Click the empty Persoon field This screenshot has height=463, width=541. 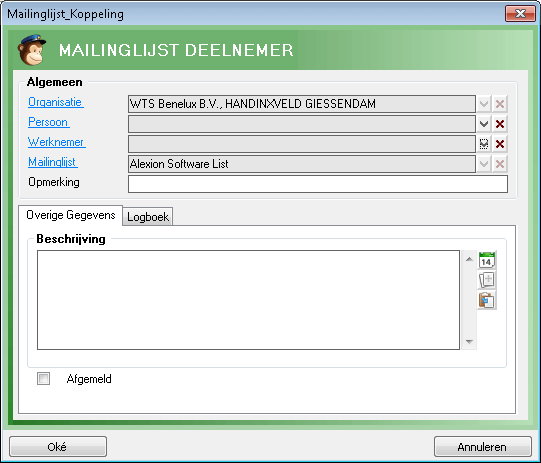302,124
